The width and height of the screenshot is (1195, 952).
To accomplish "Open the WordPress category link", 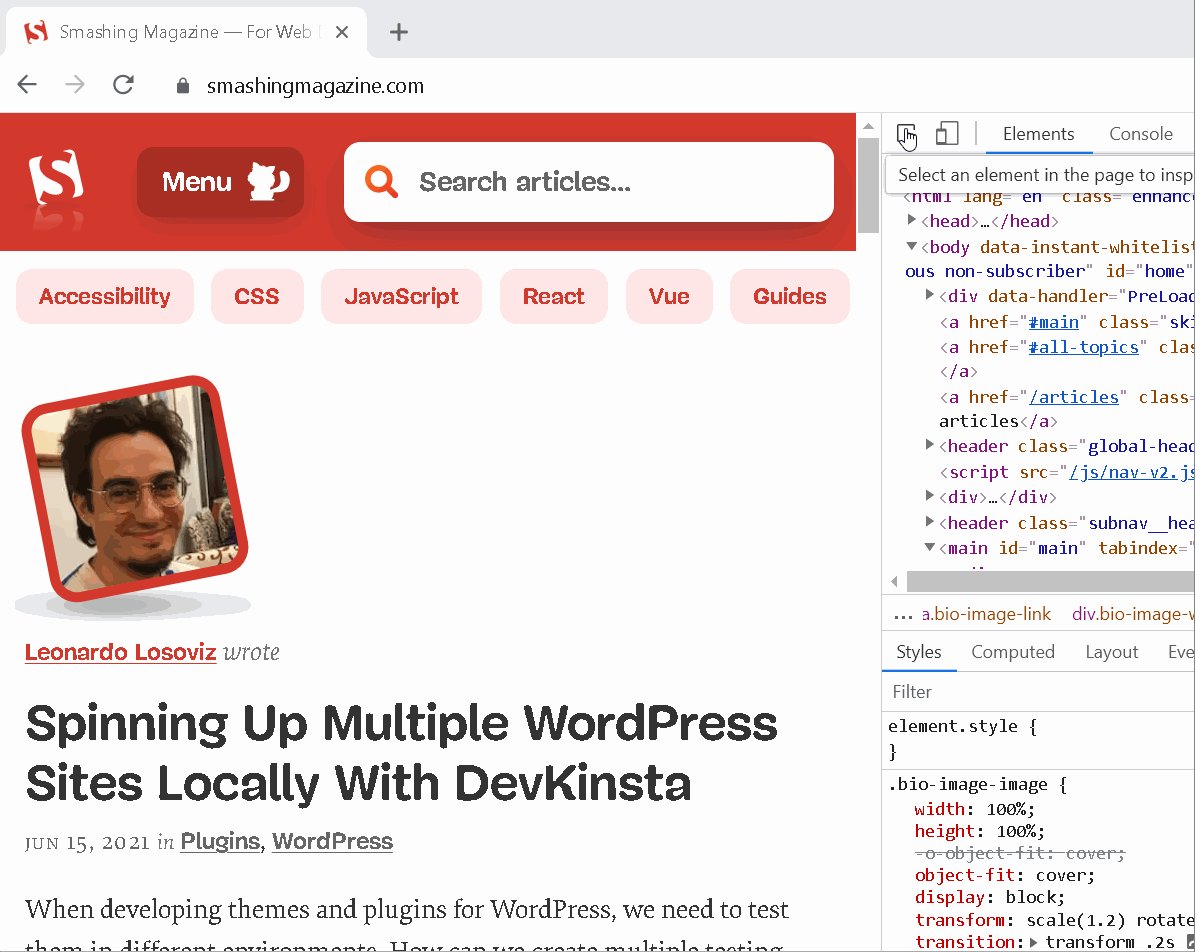I will [x=332, y=841].
